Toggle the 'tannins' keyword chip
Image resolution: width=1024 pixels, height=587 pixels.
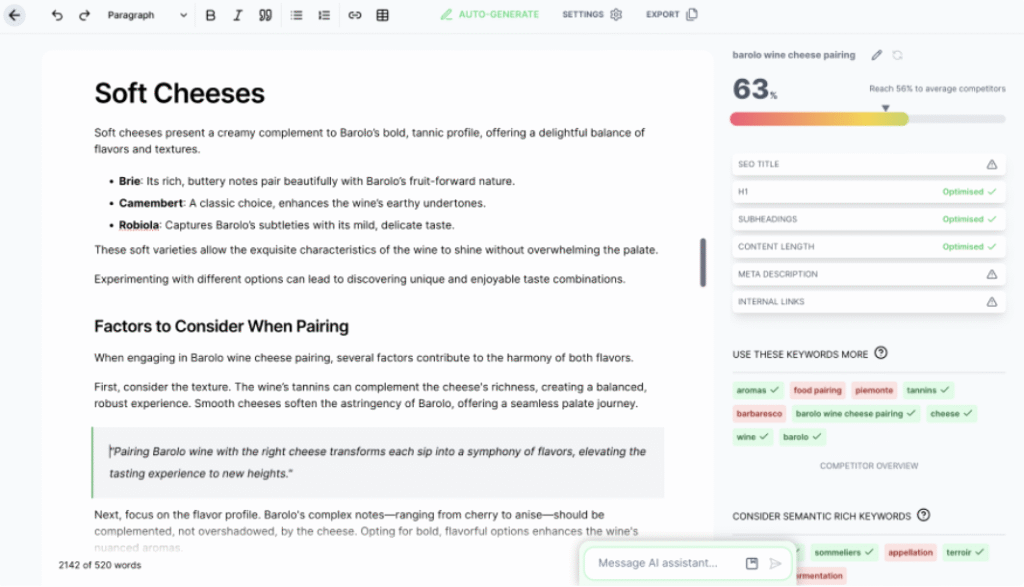[x=926, y=390]
